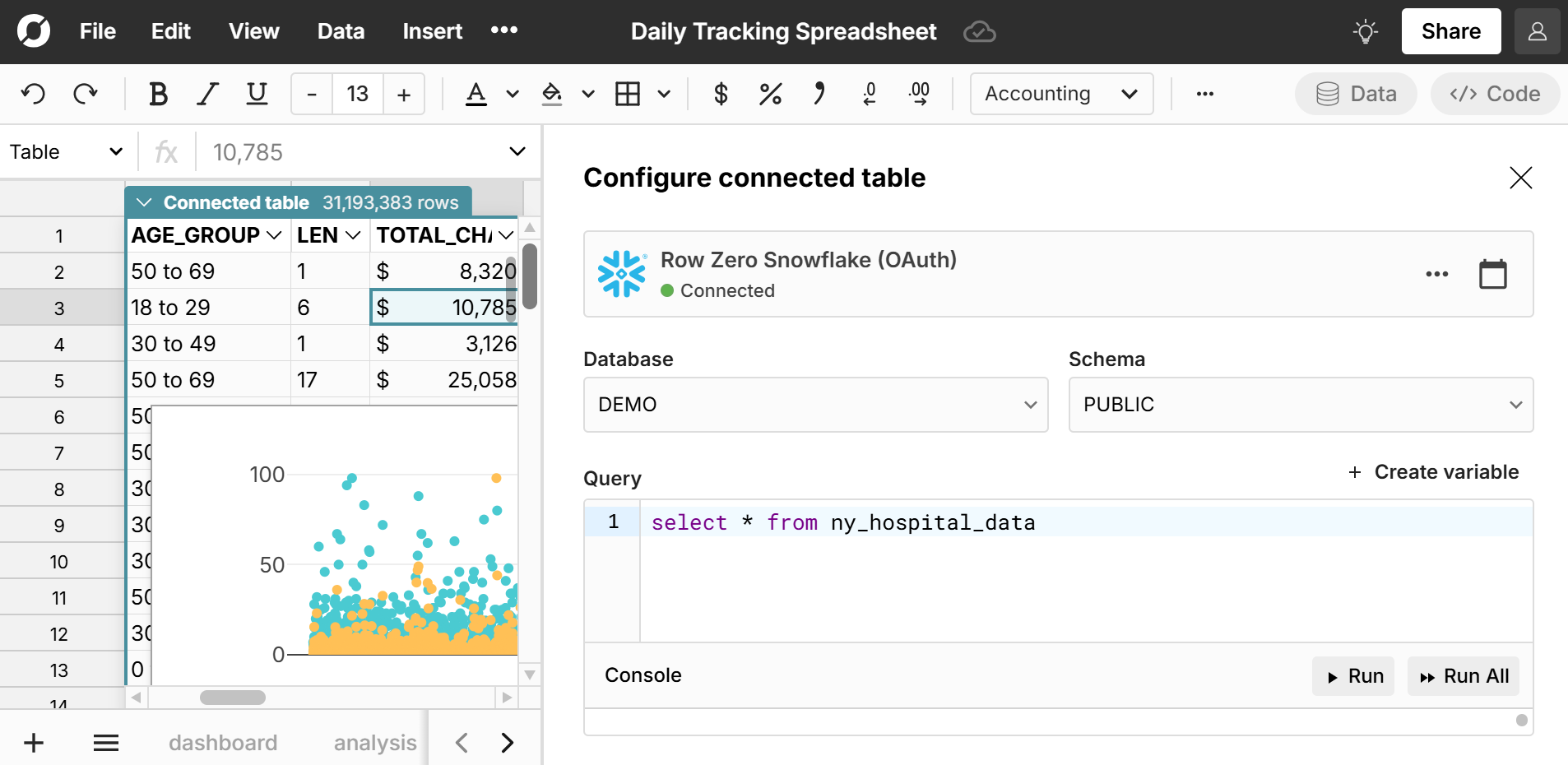Apply percent number format

pyautogui.click(x=770, y=94)
